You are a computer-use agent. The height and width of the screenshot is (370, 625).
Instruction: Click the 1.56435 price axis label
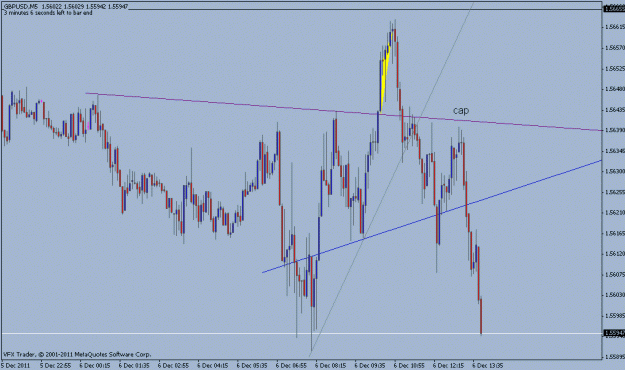614,109
